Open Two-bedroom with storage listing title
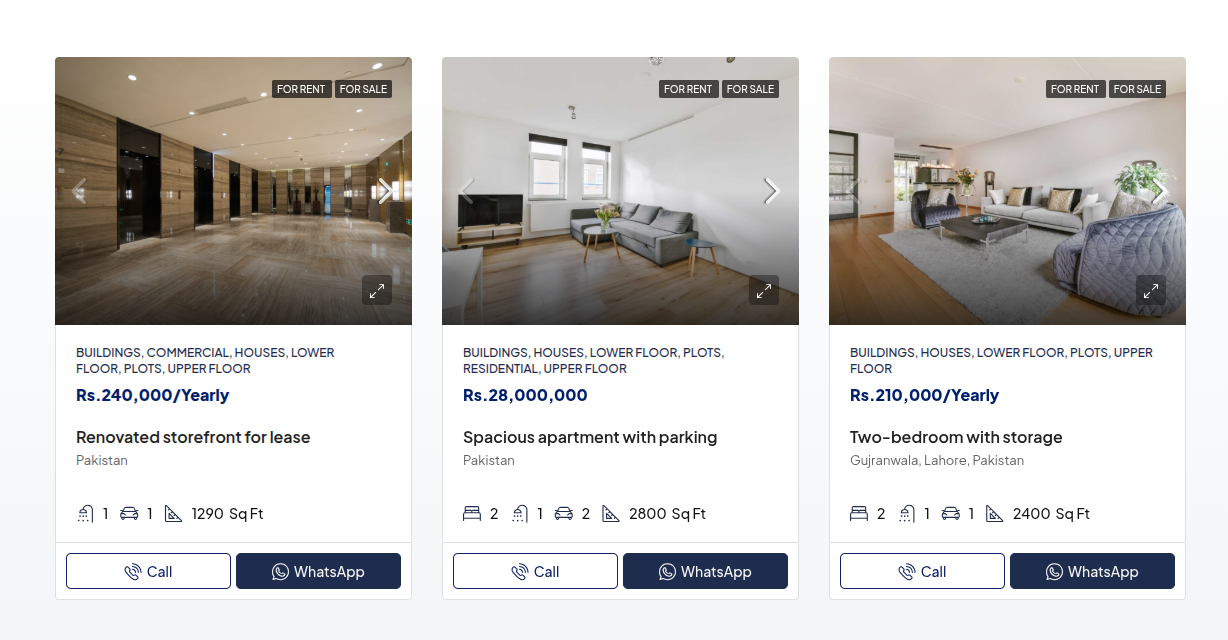1228x640 pixels. point(956,437)
